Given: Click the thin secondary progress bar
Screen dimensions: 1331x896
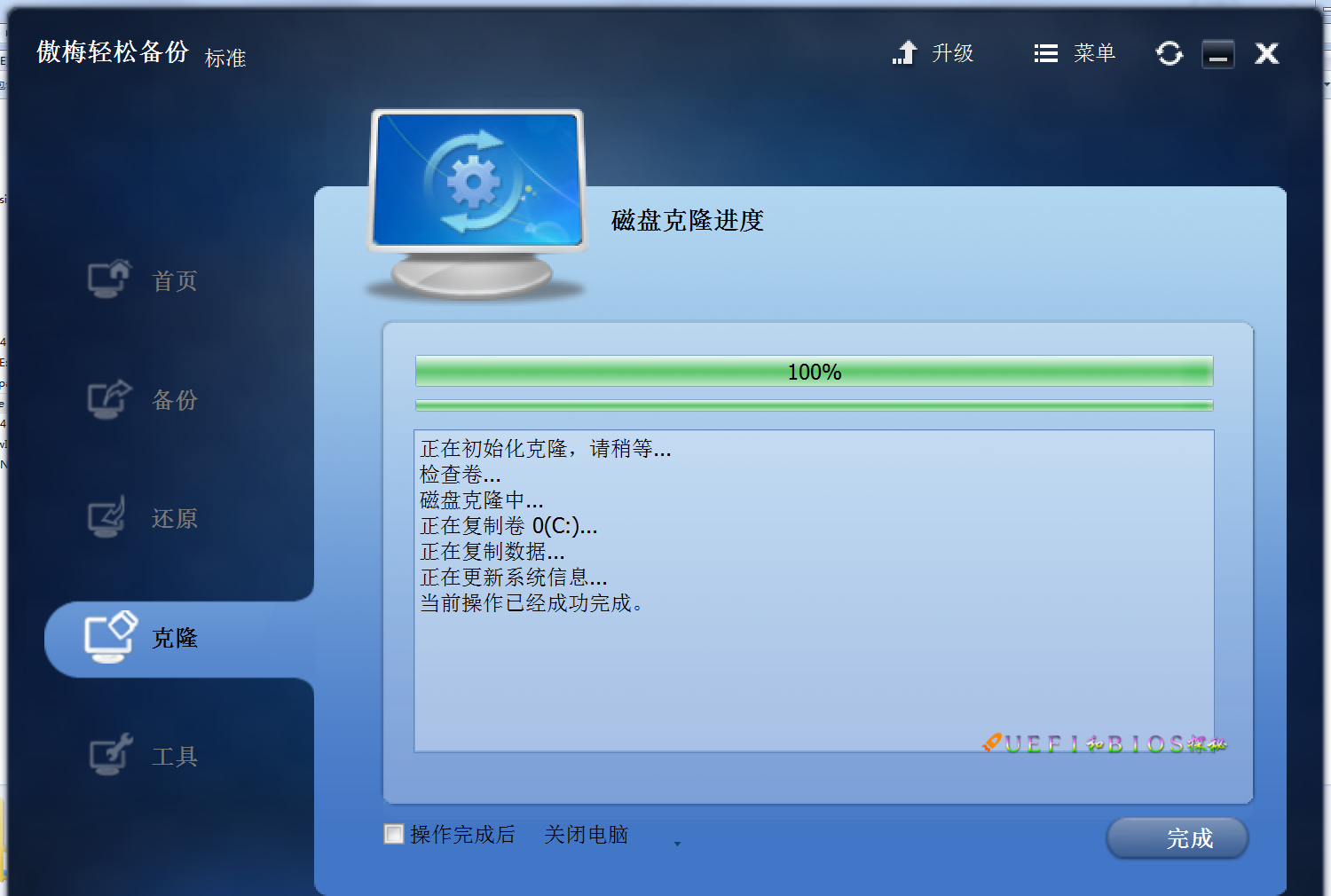Looking at the screenshot, I should pos(815,405).
